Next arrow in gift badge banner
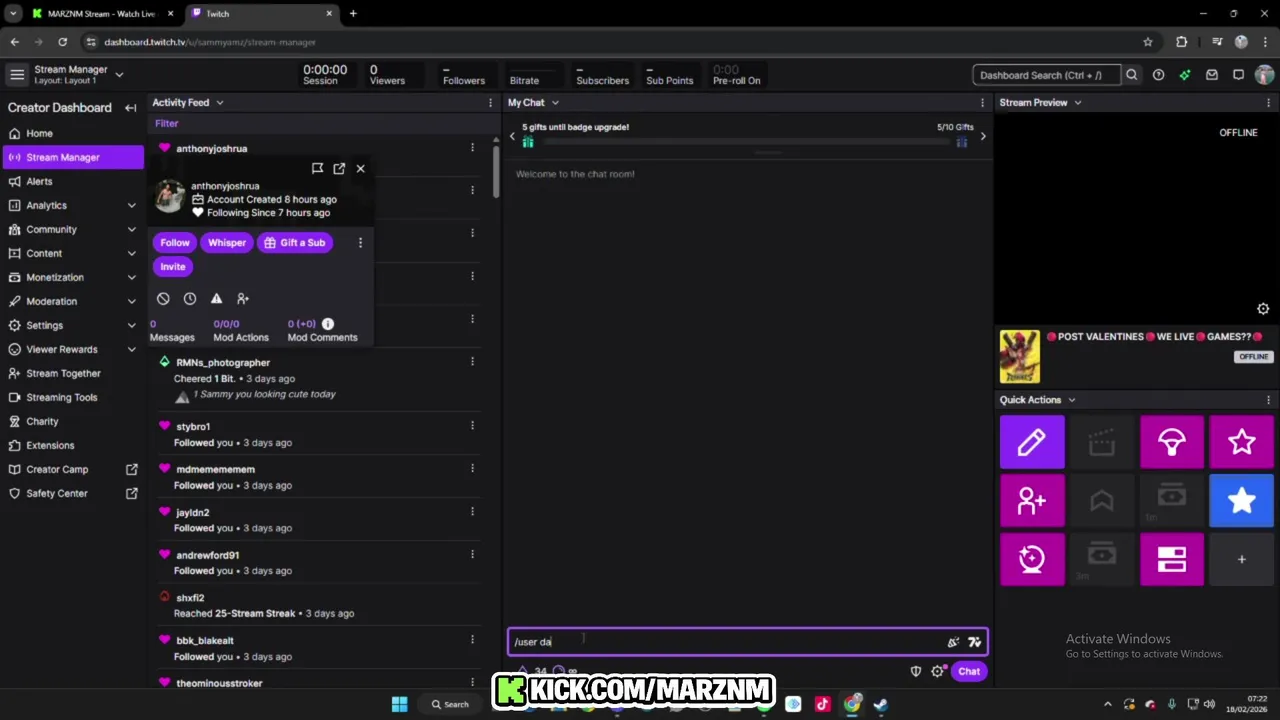 click(x=983, y=136)
